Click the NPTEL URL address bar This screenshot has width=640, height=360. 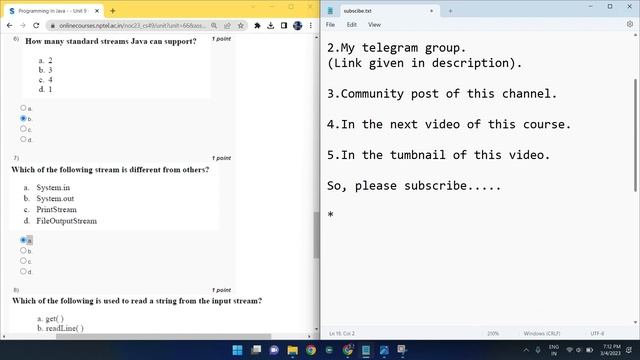coord(133,26)
